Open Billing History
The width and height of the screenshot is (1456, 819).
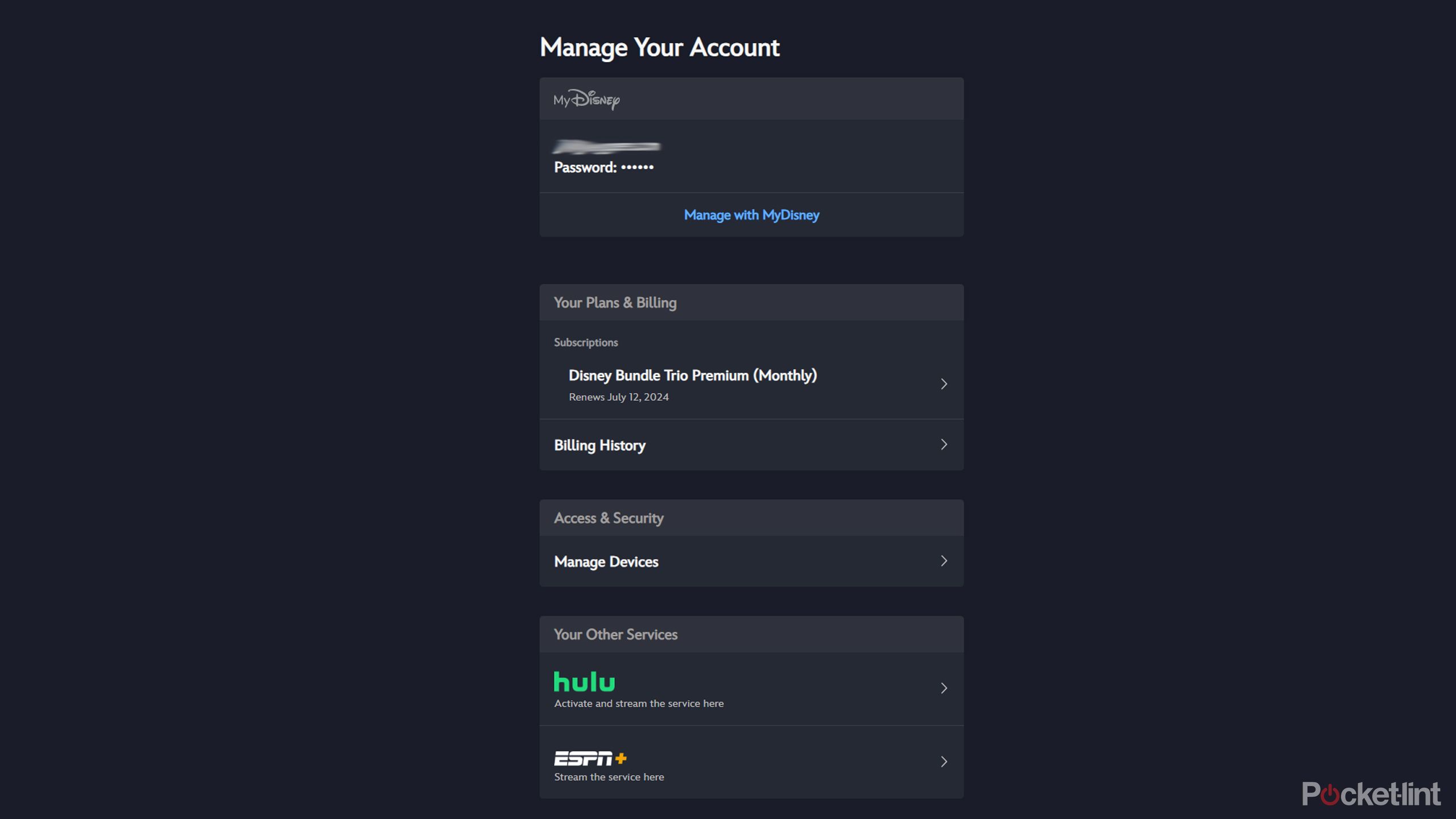(751, 445)
